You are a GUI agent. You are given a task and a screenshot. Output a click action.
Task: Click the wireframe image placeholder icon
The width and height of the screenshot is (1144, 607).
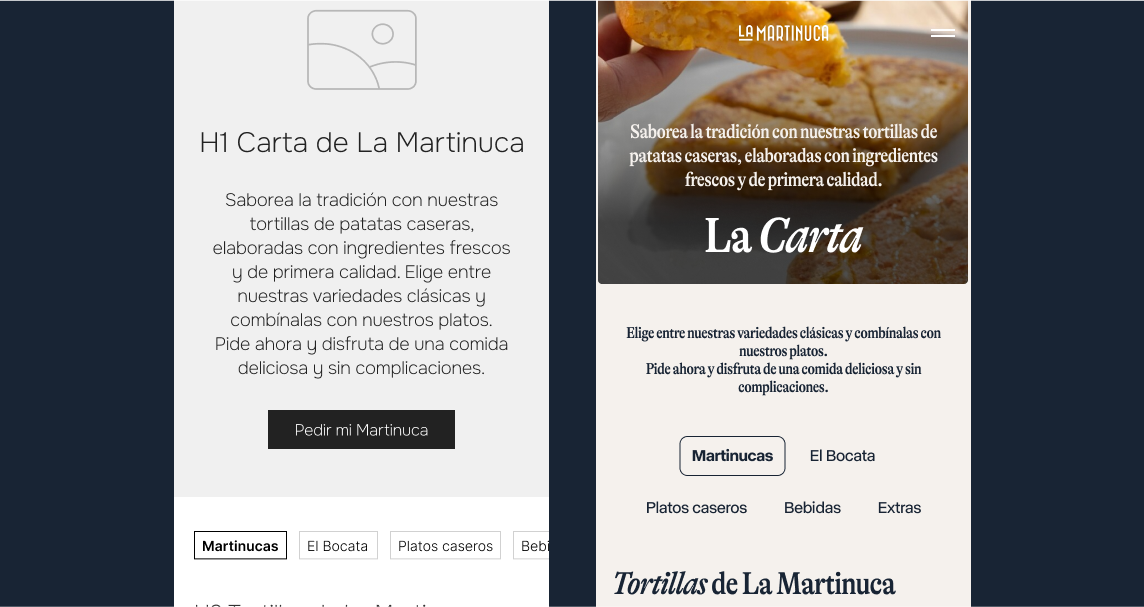pyautogui.click(x=362, y=50)
